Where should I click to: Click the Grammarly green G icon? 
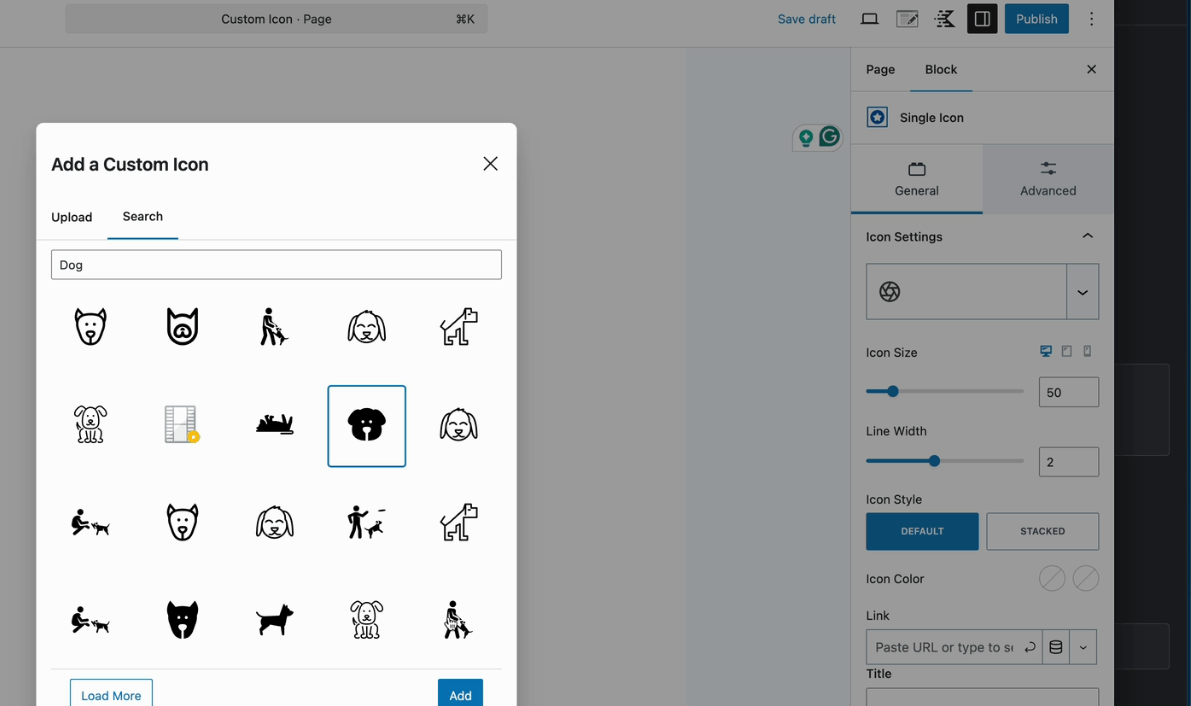tap(829, 136)
